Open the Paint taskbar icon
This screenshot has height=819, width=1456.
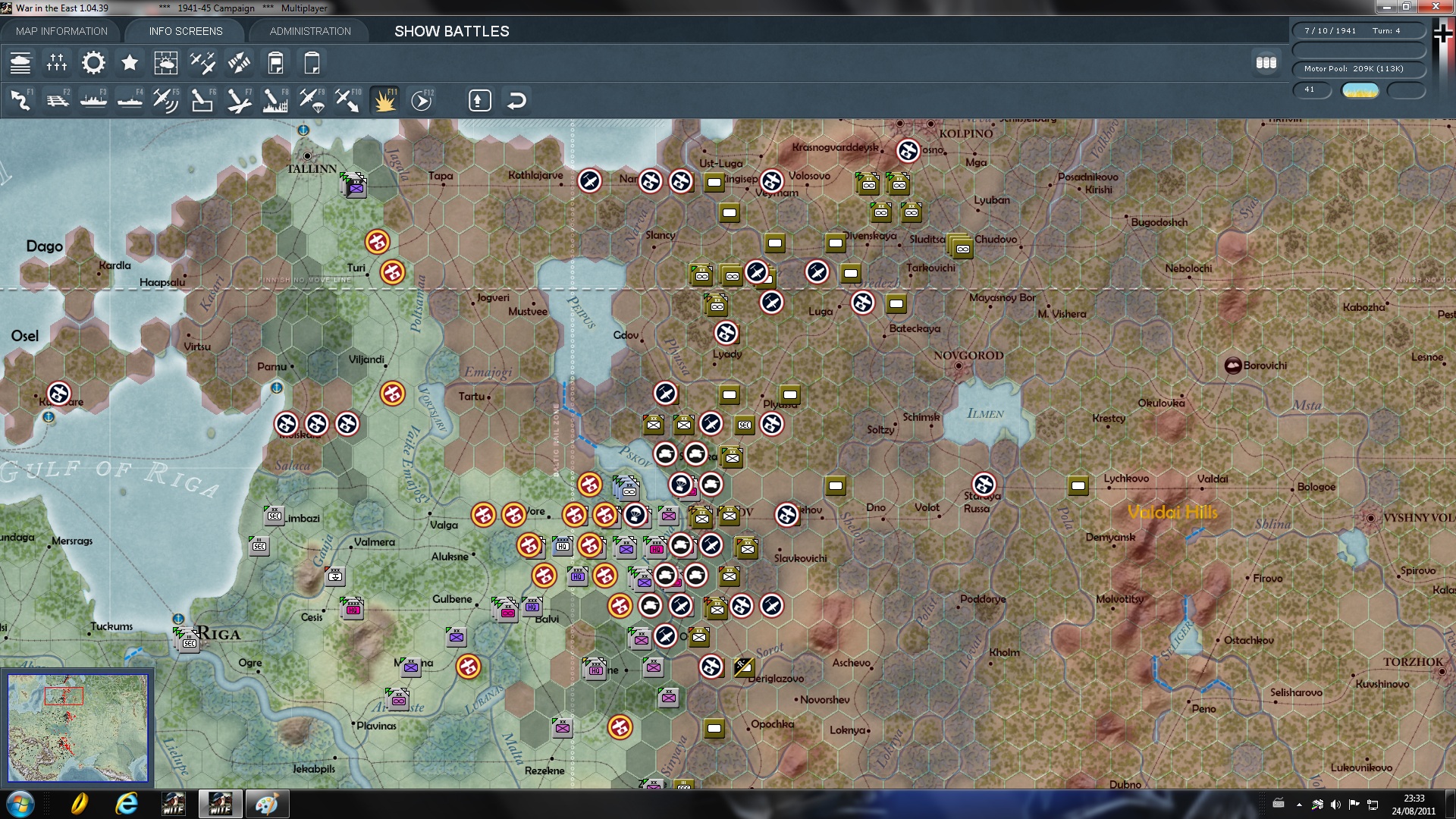(x=266, y=804)
